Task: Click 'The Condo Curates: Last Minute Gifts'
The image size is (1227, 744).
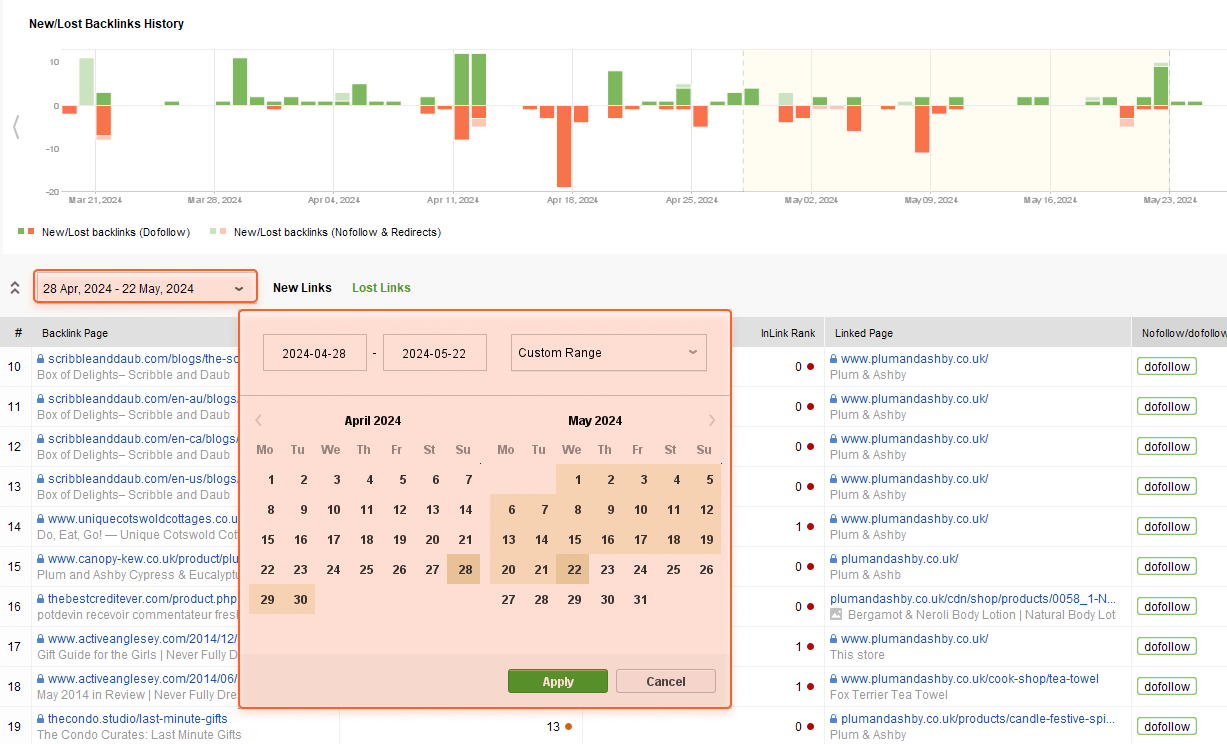Action: pyautogui.click(x=139, y=735)
